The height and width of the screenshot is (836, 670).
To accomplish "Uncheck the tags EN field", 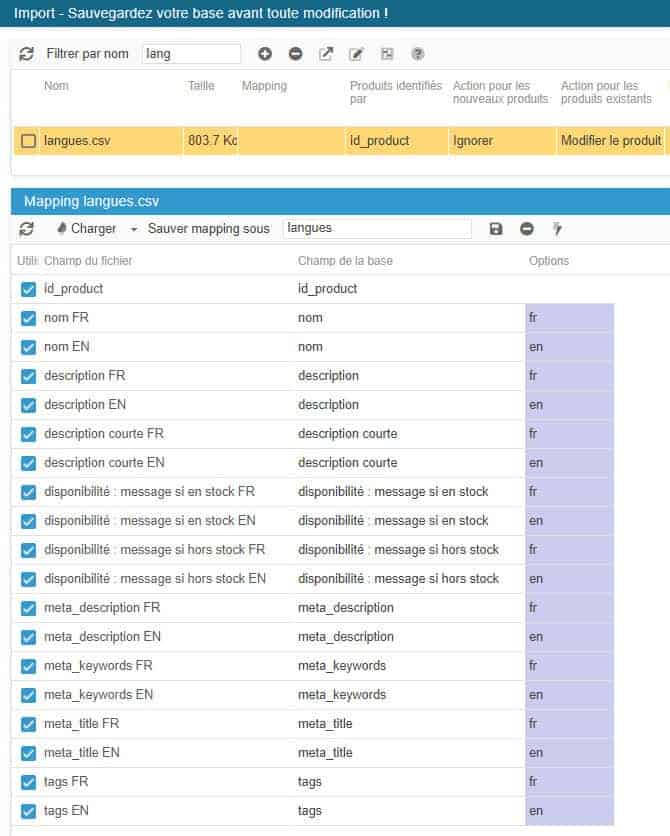I will tap(28, 811).
